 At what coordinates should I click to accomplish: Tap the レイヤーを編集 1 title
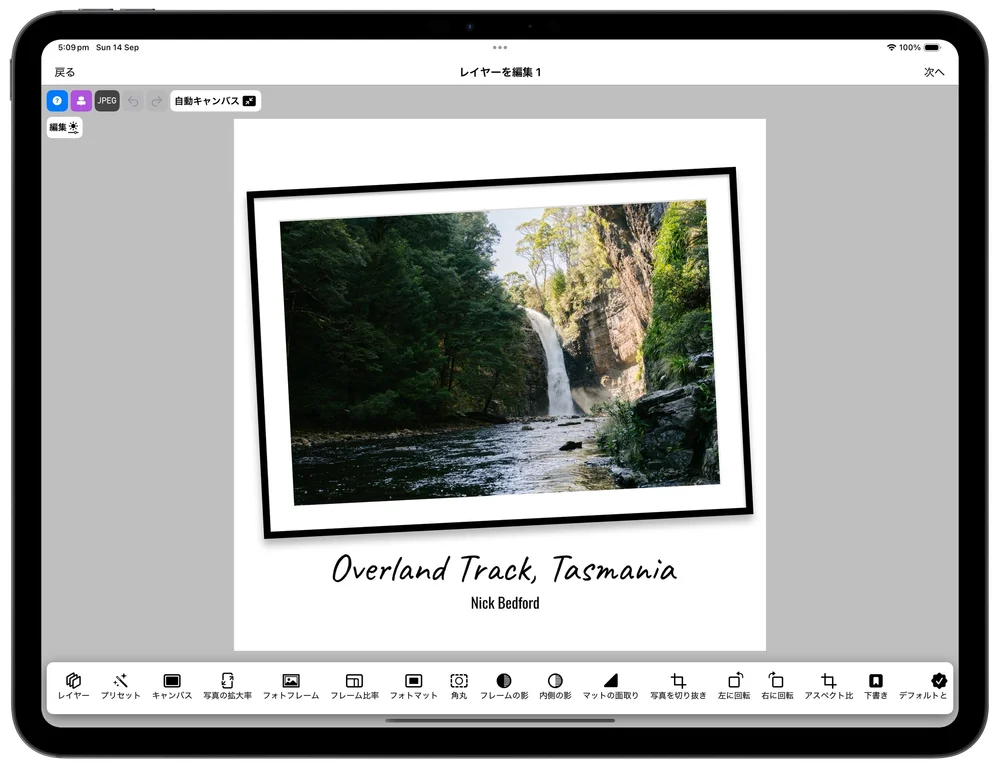(500, 72)
